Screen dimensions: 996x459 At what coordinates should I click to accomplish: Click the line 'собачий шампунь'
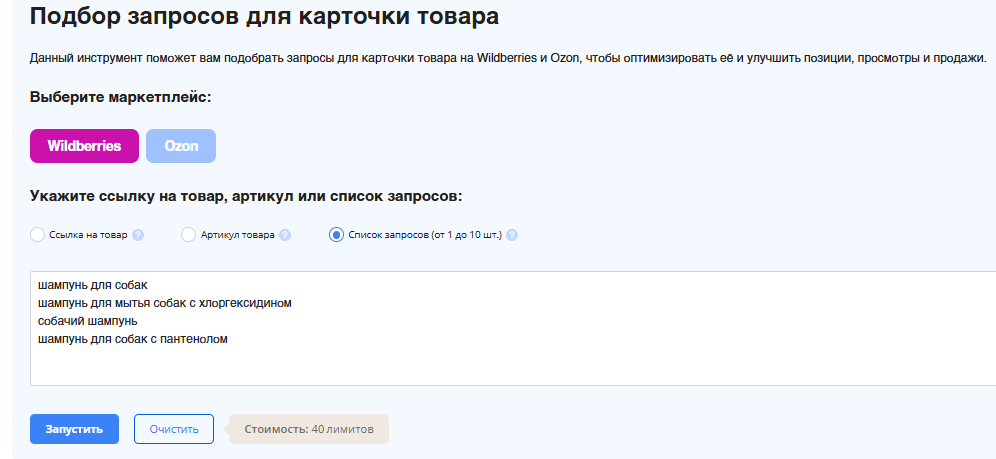[87, 321]
